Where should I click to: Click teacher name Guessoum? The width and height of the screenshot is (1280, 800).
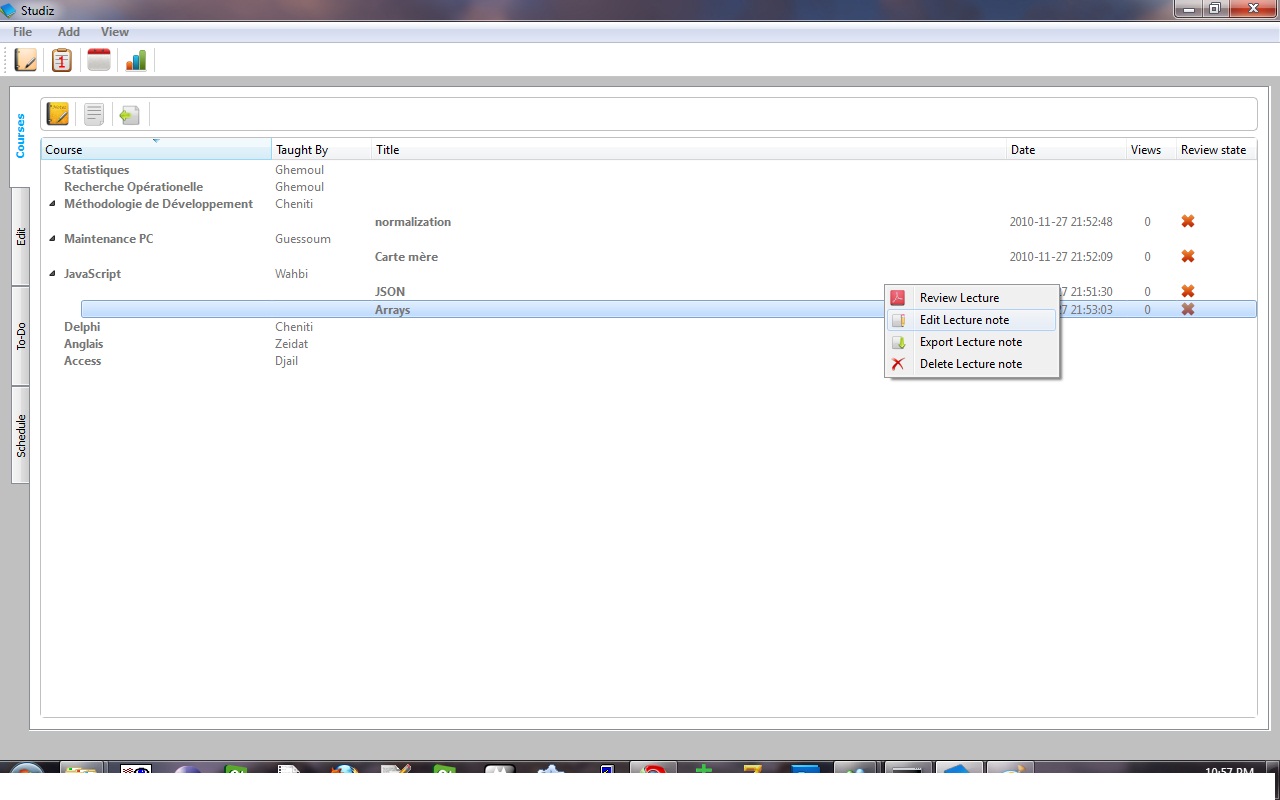(x=303, y=239)
